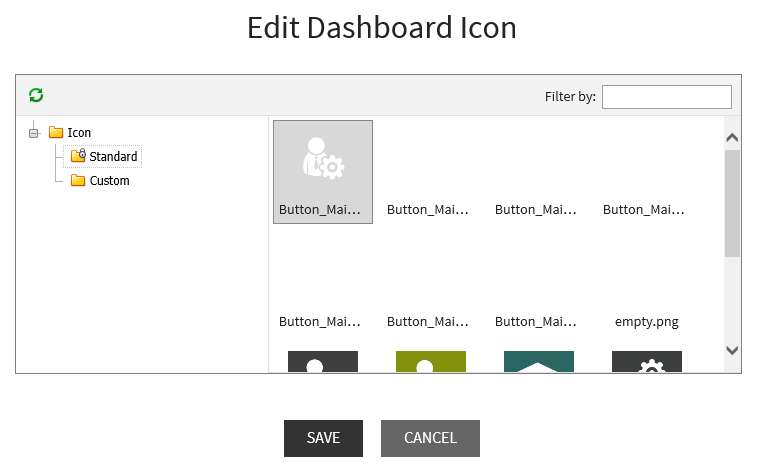Viewport: 757px width, 469px height.
Task: Focus the Filter by text field
Action: [x=666, y=96]
